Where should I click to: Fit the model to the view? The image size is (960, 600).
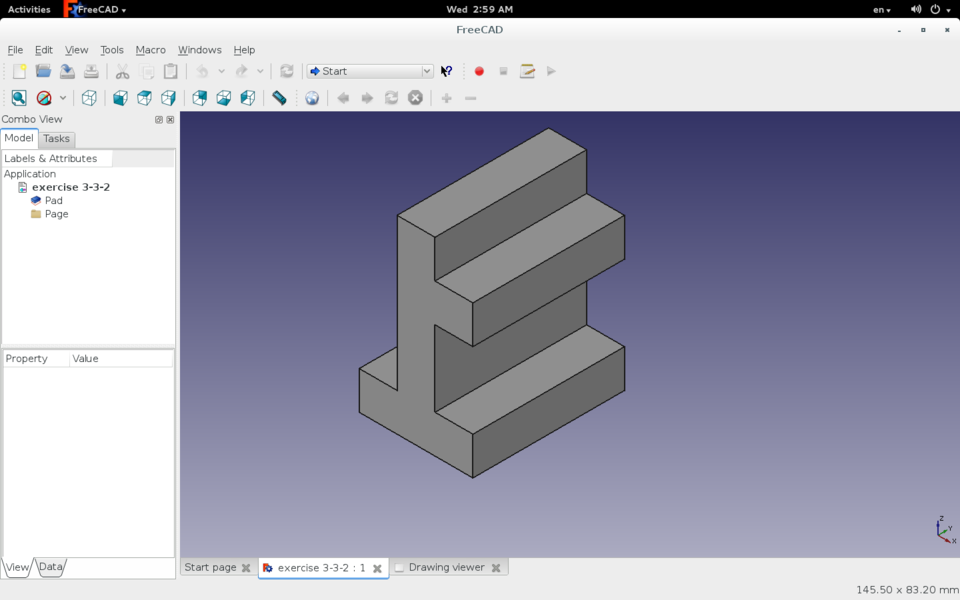[x=19, y=97]
